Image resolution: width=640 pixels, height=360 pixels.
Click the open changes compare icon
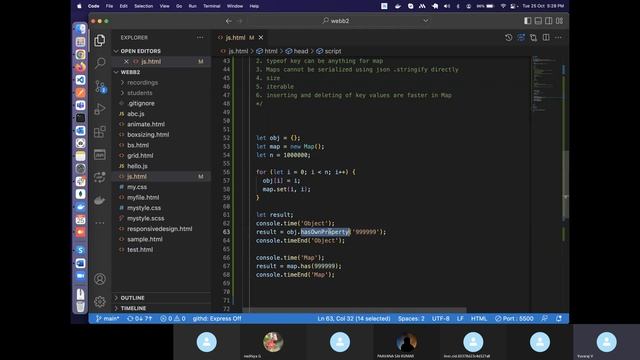coord(533,38)
